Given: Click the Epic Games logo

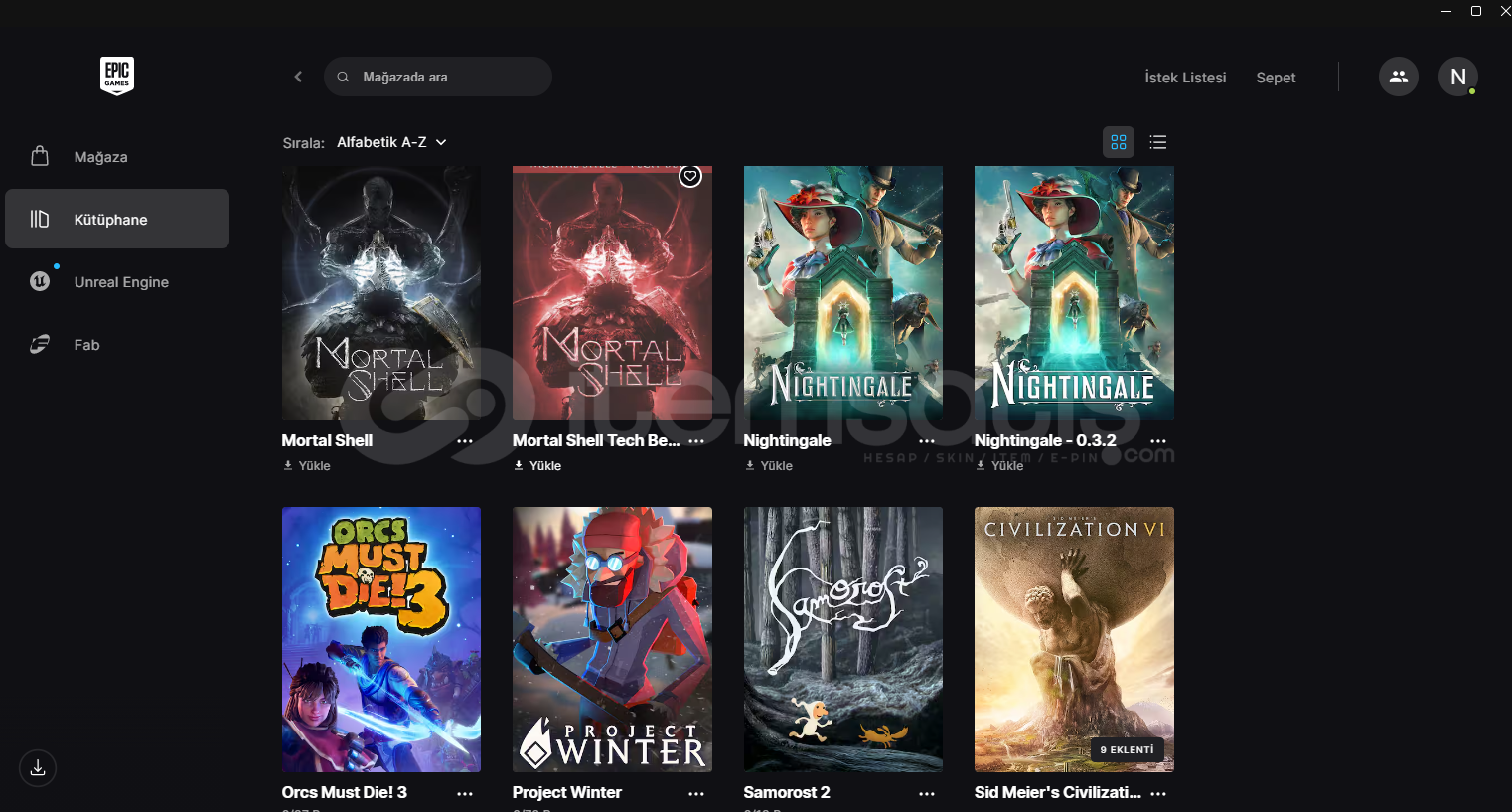Looking at the screenshot, I should pyautogui.click(x=117, y=76).
